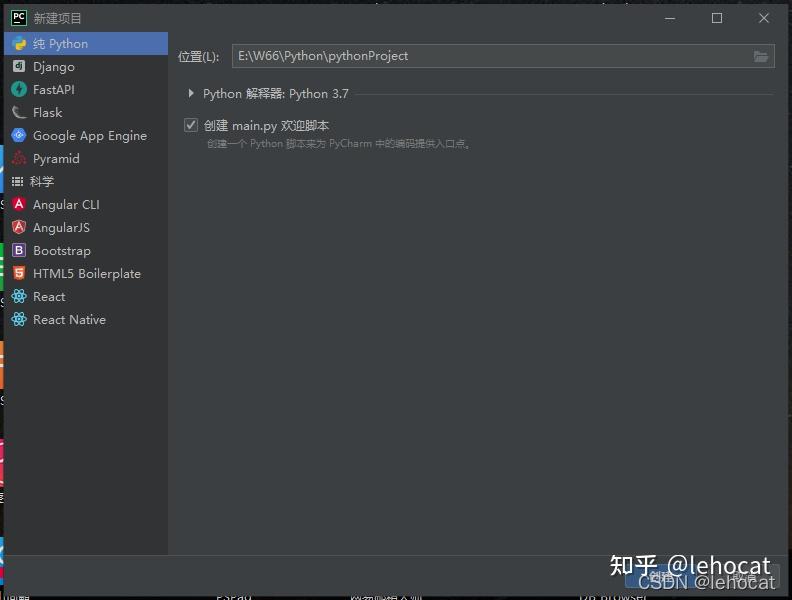Select AngularJS project type
Screen dimensions: 792x600
[x=86, y=227]
